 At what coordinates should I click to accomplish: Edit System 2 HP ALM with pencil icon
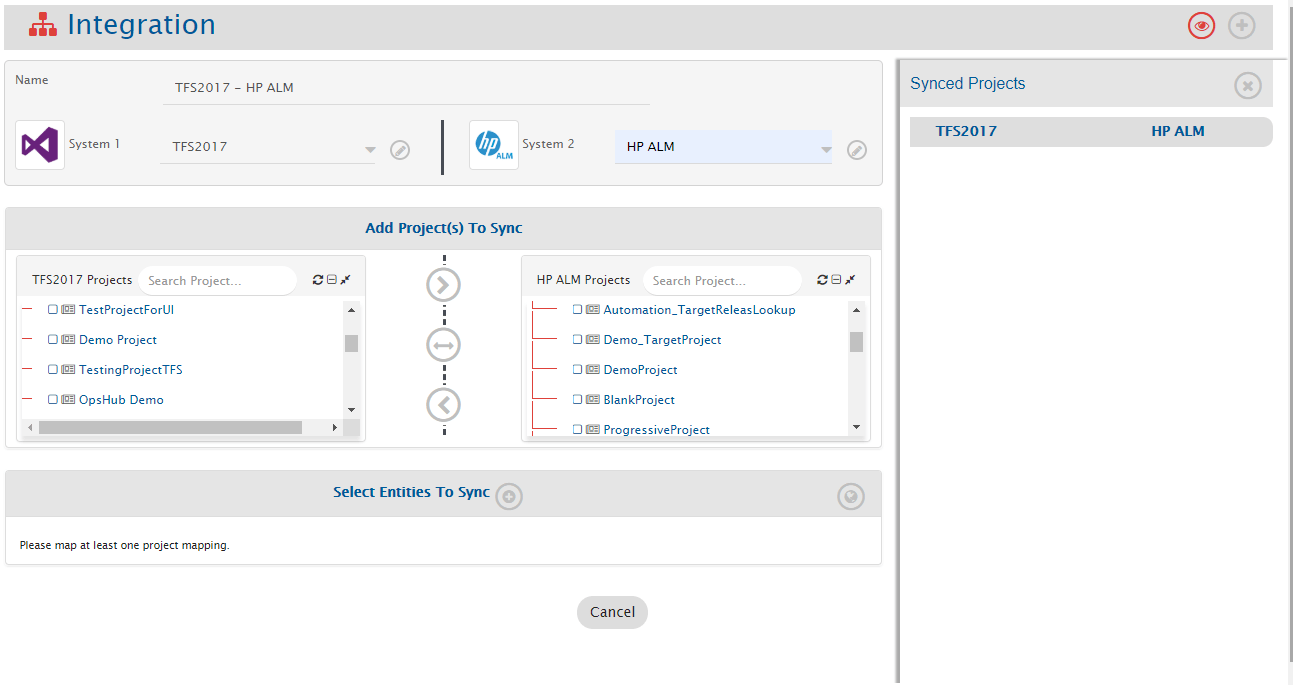click(x=856, y=150)
